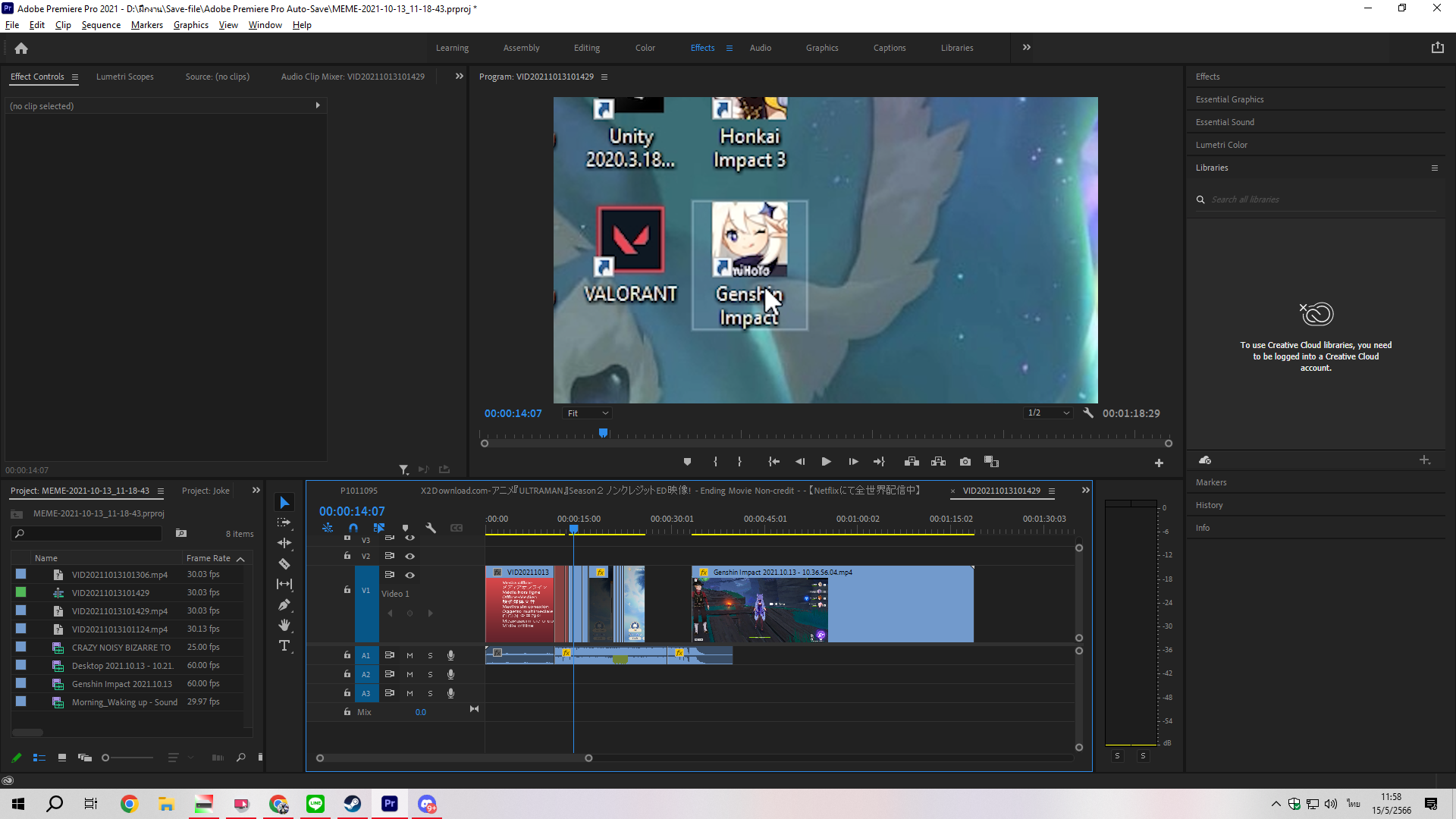Select the Track Select Forward tool
This screenshot has width=1456, height=819.
[x=284, y=523]
